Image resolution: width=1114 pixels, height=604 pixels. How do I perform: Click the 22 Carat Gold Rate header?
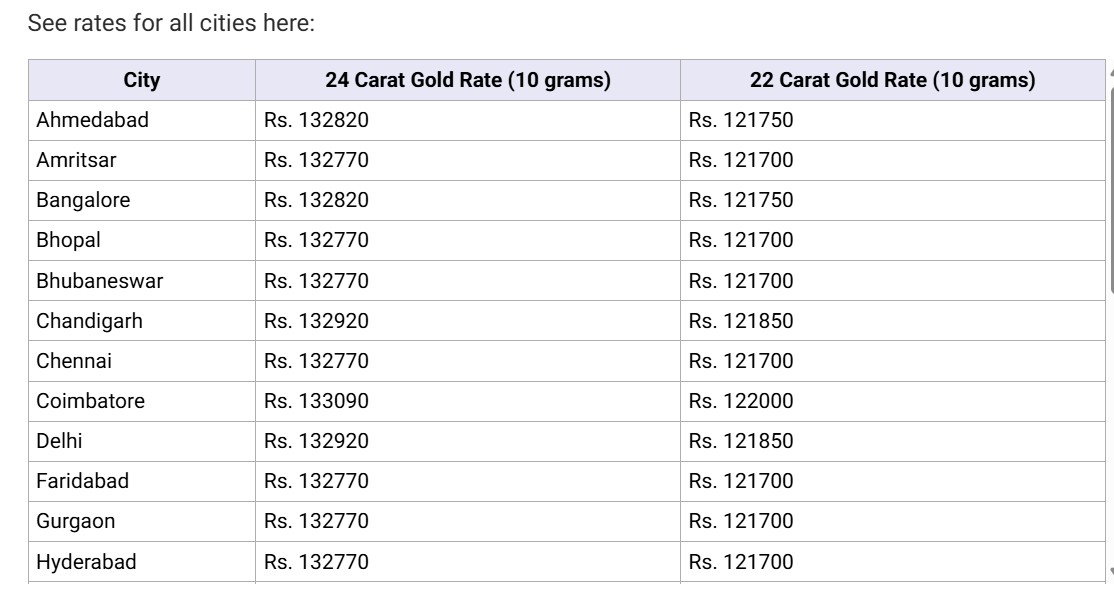pos(892,80)
